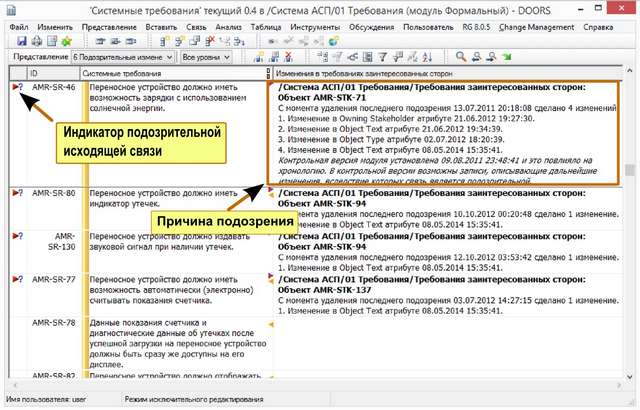Click the vertical scrollbar down arrow

[630, 376]
